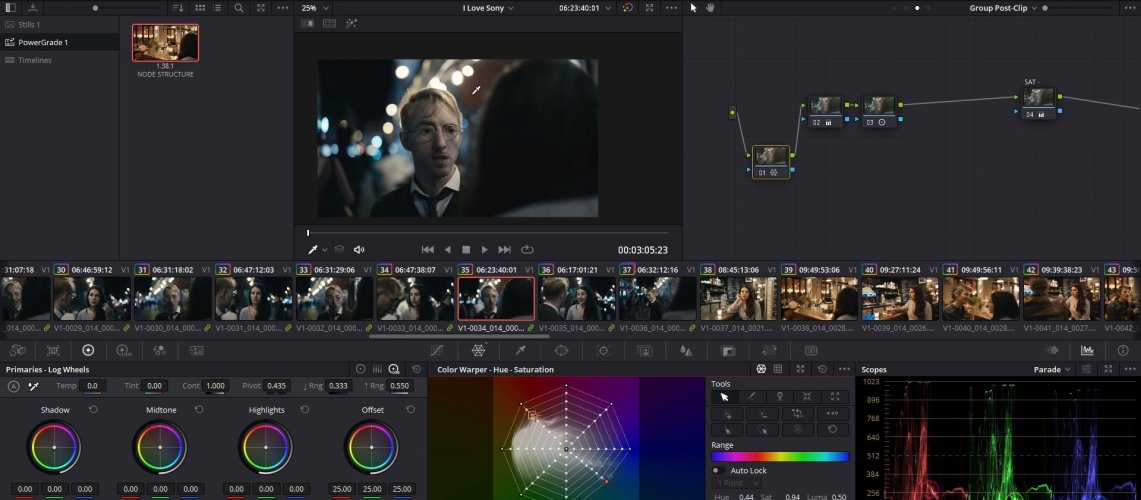Show the Scopes panel icon
This screenshot has width=1141, height=500.
click(1087, 350)
